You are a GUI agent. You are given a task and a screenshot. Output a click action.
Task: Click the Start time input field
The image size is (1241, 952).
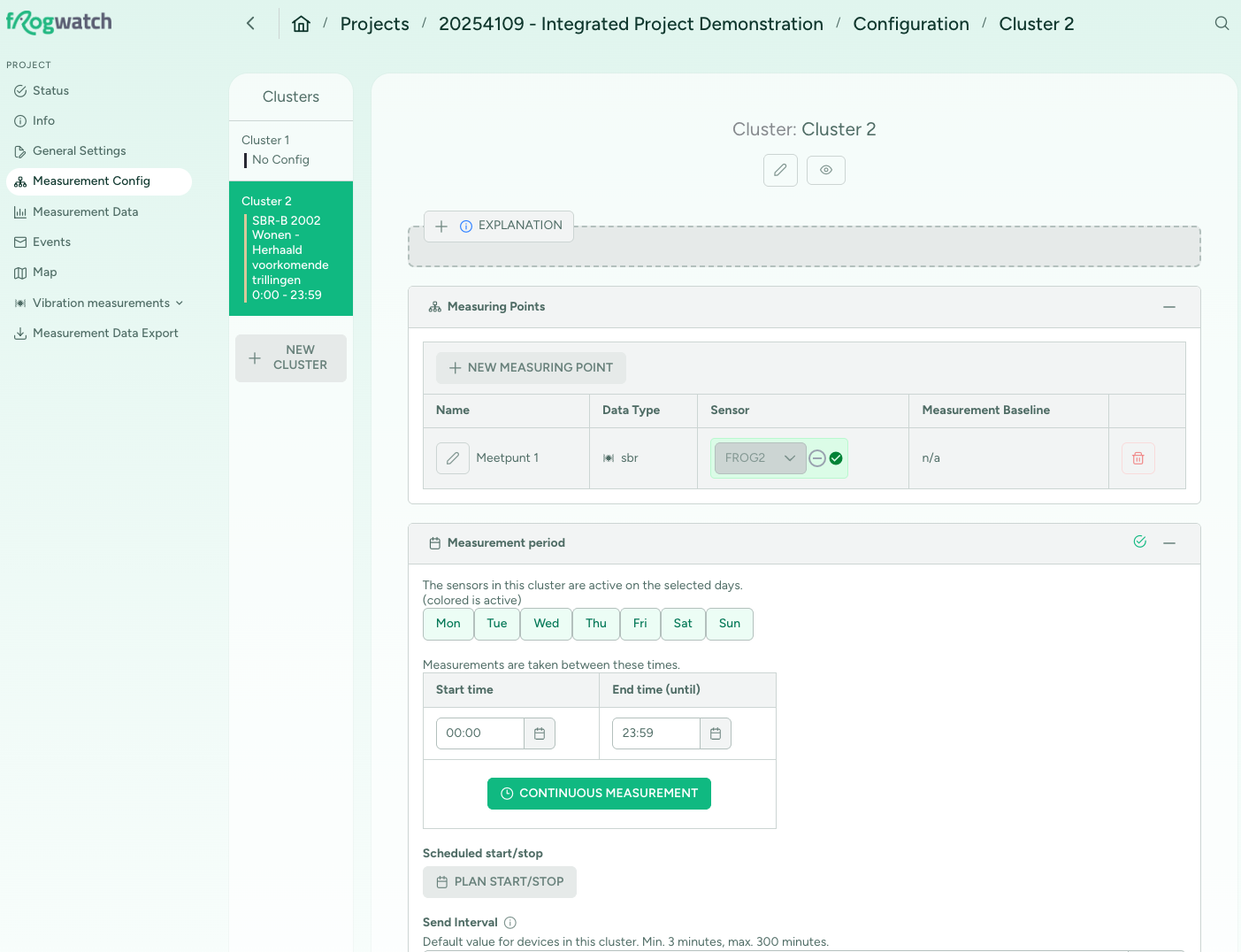point(480,733)
